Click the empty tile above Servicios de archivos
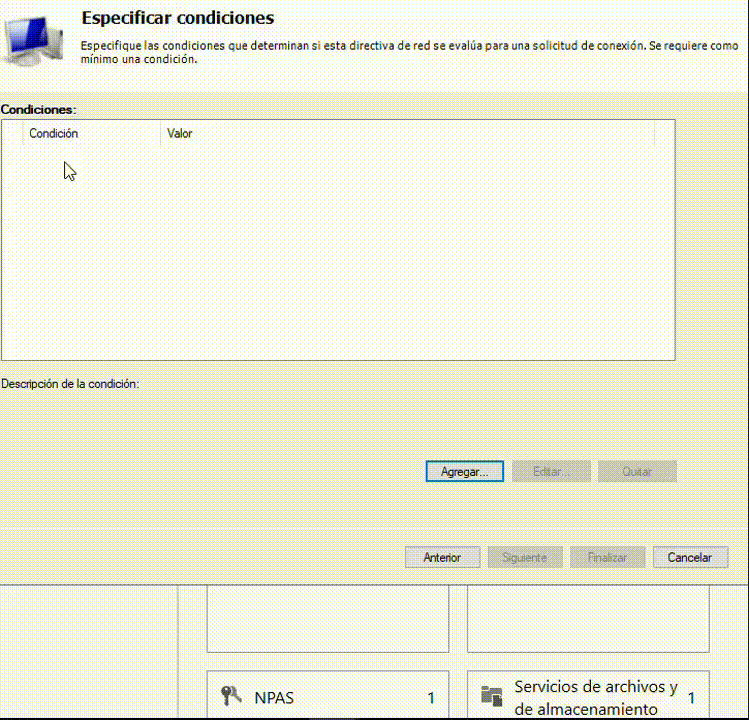The image size is (749, 720). [x=588, y=618]
